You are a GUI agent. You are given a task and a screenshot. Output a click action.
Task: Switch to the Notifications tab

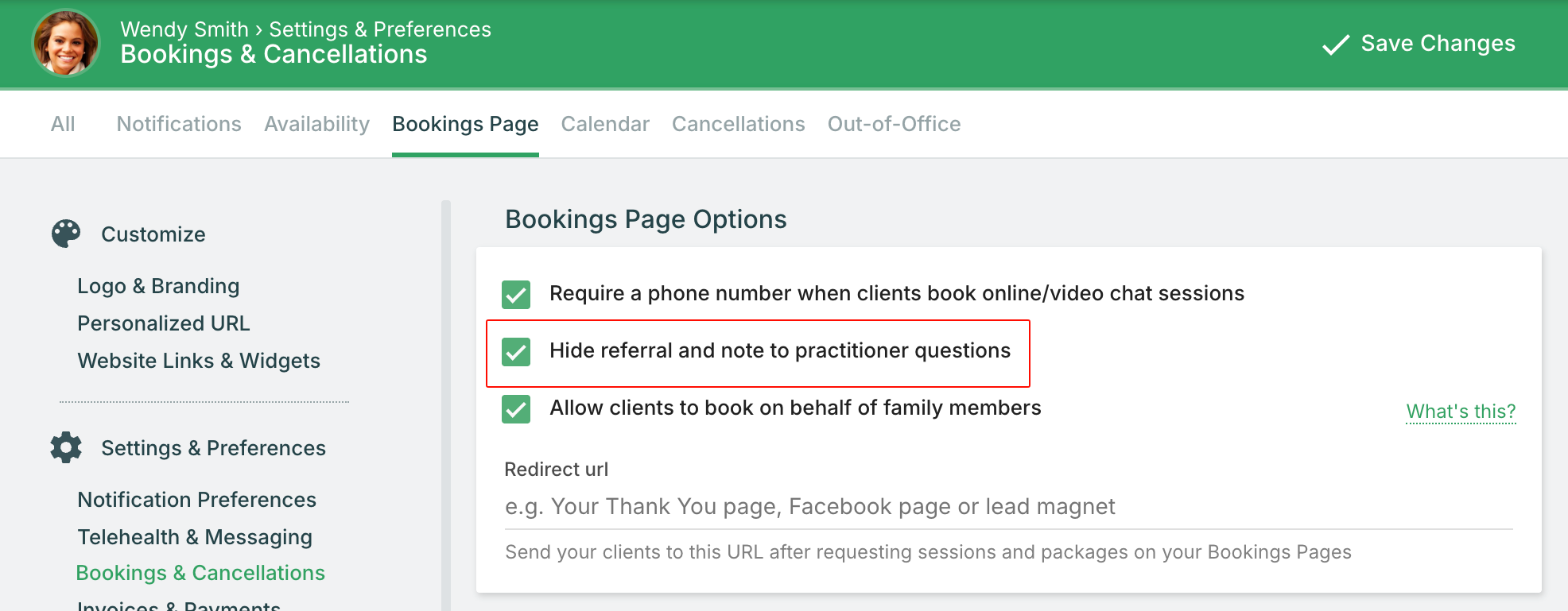coord(179,124)
